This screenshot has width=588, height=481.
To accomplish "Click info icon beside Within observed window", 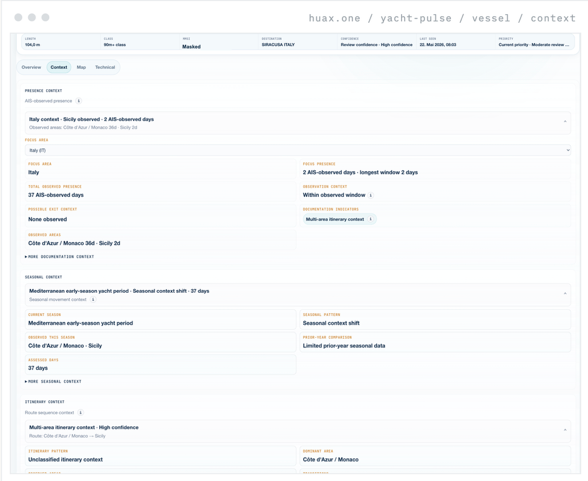I will coord(370,195).
